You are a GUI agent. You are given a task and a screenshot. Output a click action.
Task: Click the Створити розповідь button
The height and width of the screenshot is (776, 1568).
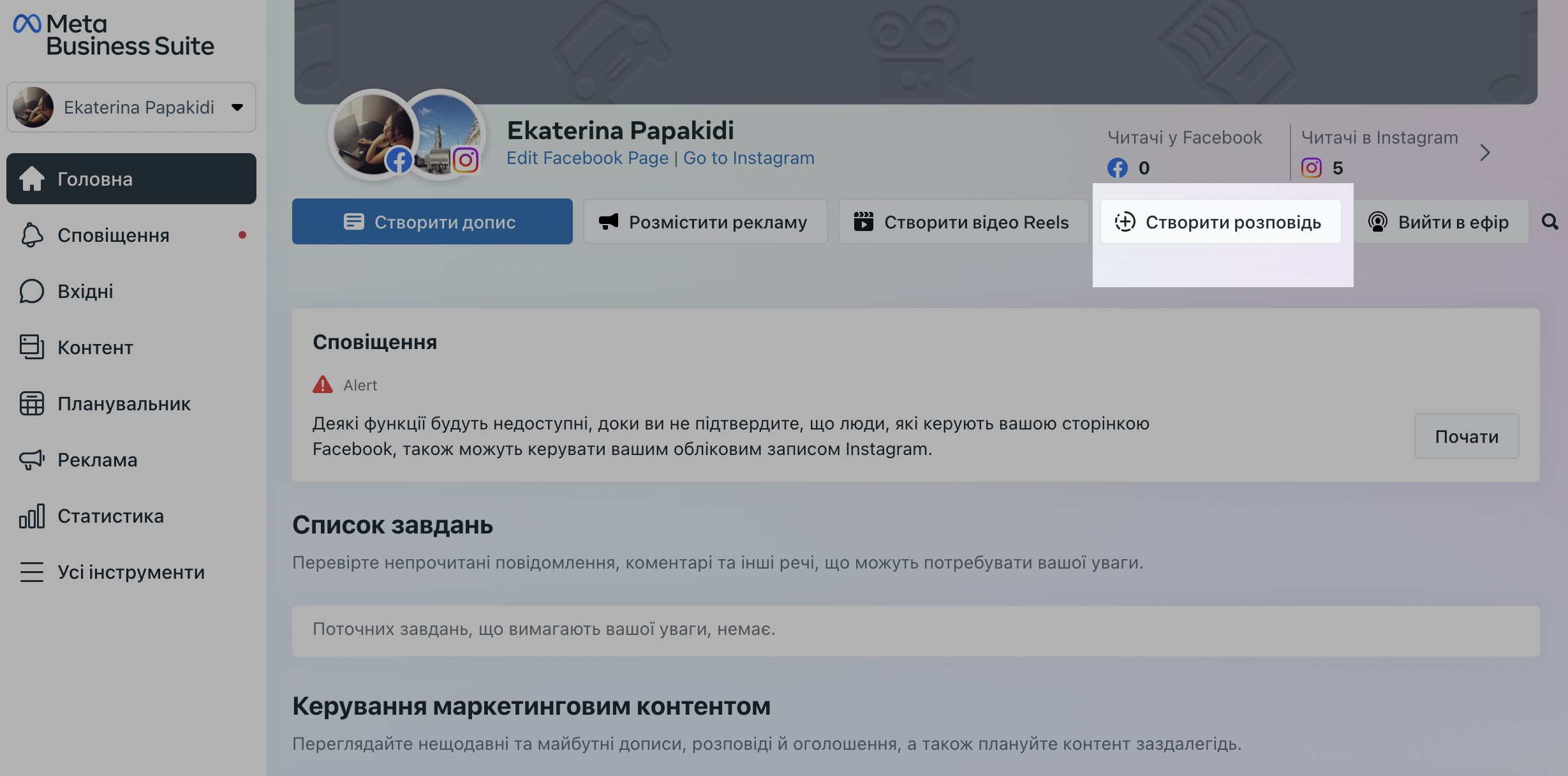point(1220,221)
